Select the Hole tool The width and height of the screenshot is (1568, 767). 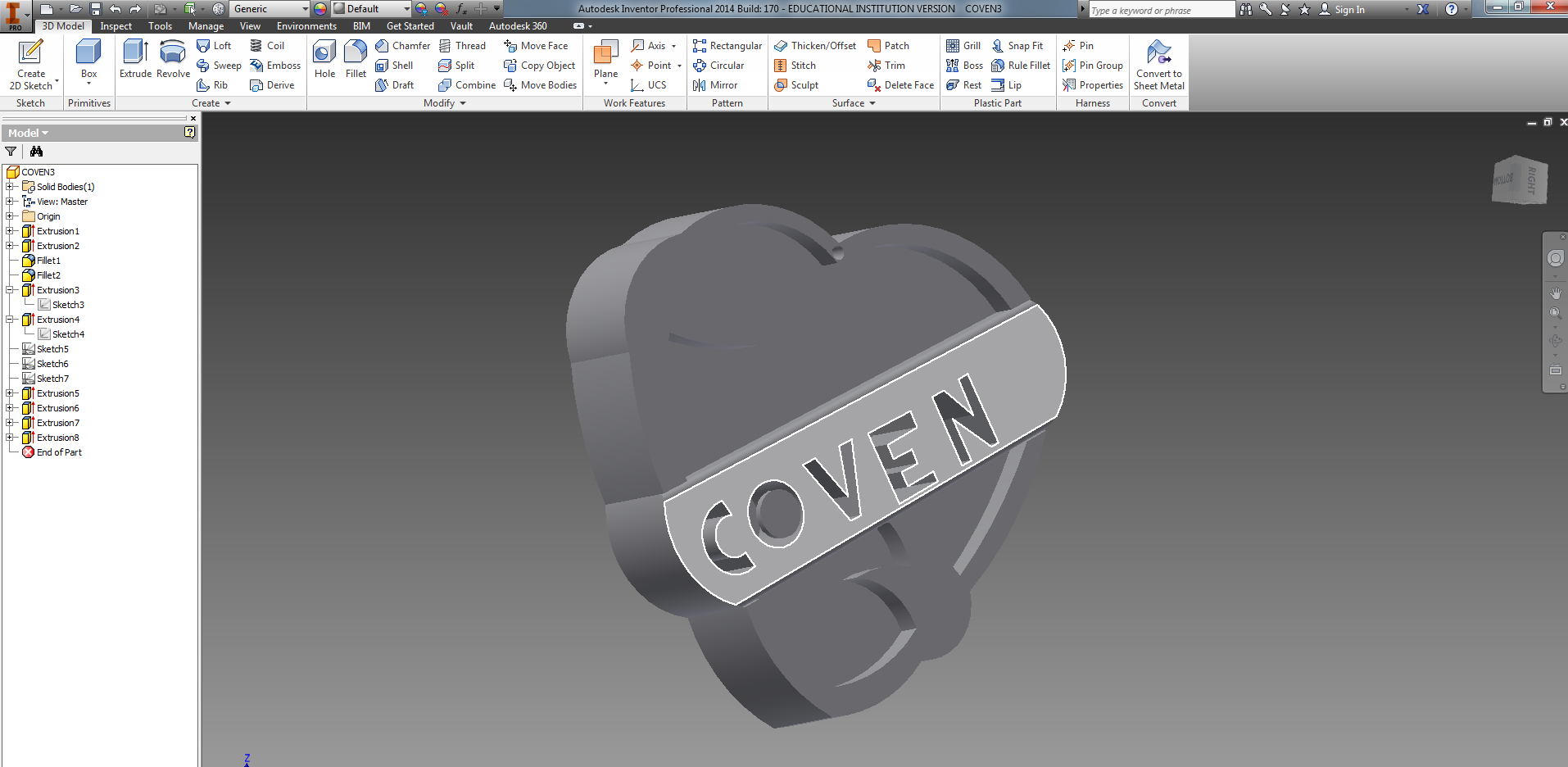(324, 59)
